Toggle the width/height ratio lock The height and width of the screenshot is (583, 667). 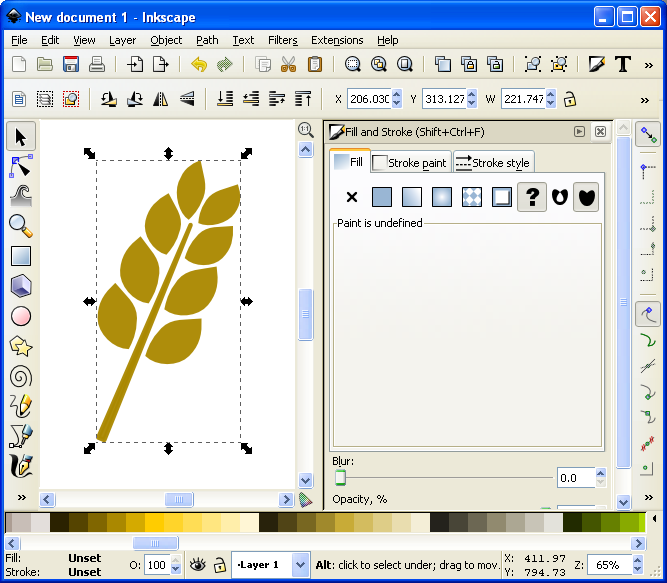[x=570, y=99]
